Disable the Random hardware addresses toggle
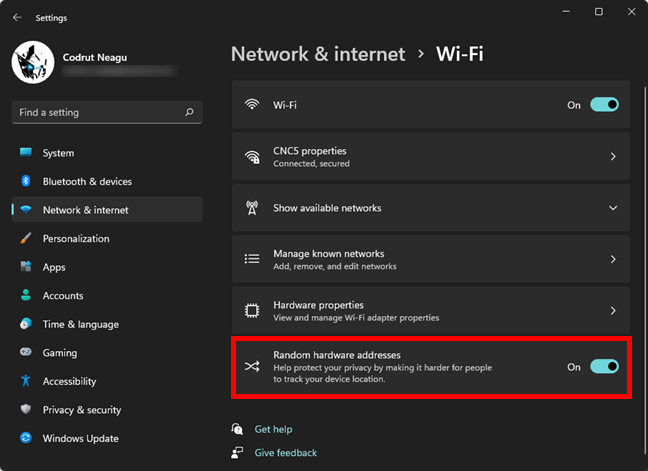The width and height of the screenshot is (648, 471). click(604, 366)
